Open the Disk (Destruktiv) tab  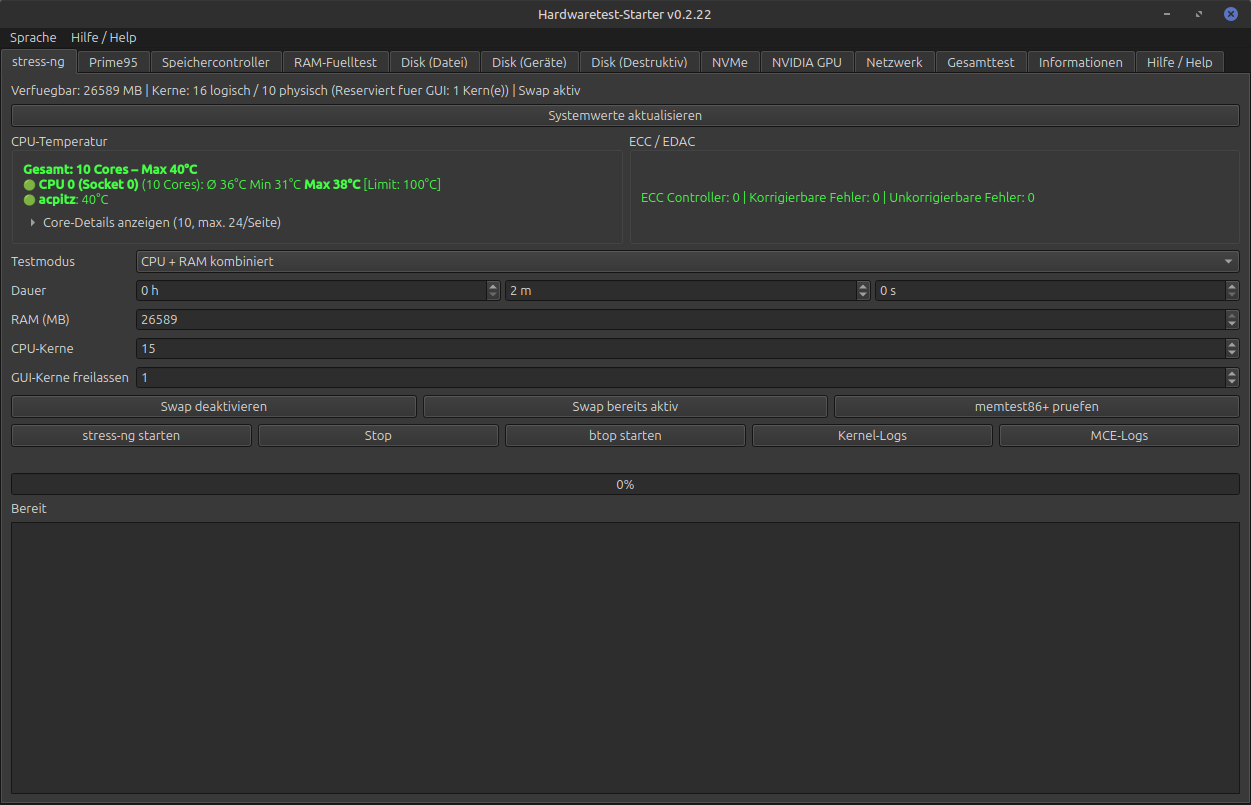point(639,62)
